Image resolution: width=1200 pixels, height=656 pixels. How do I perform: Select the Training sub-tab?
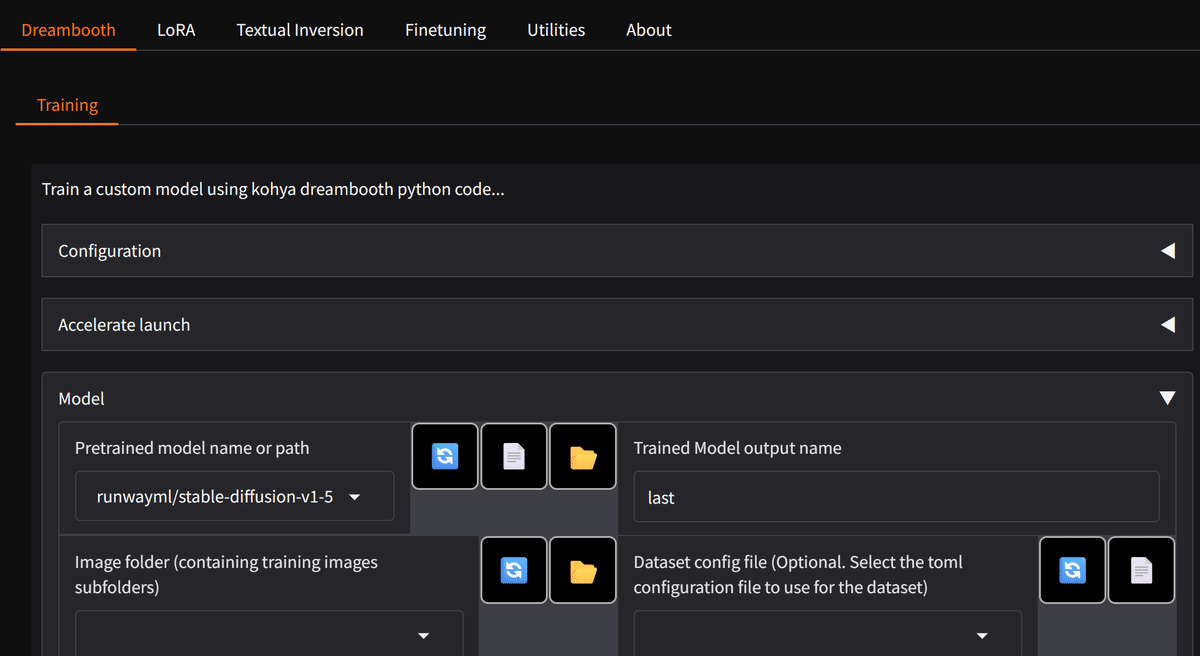coord(67,105)
